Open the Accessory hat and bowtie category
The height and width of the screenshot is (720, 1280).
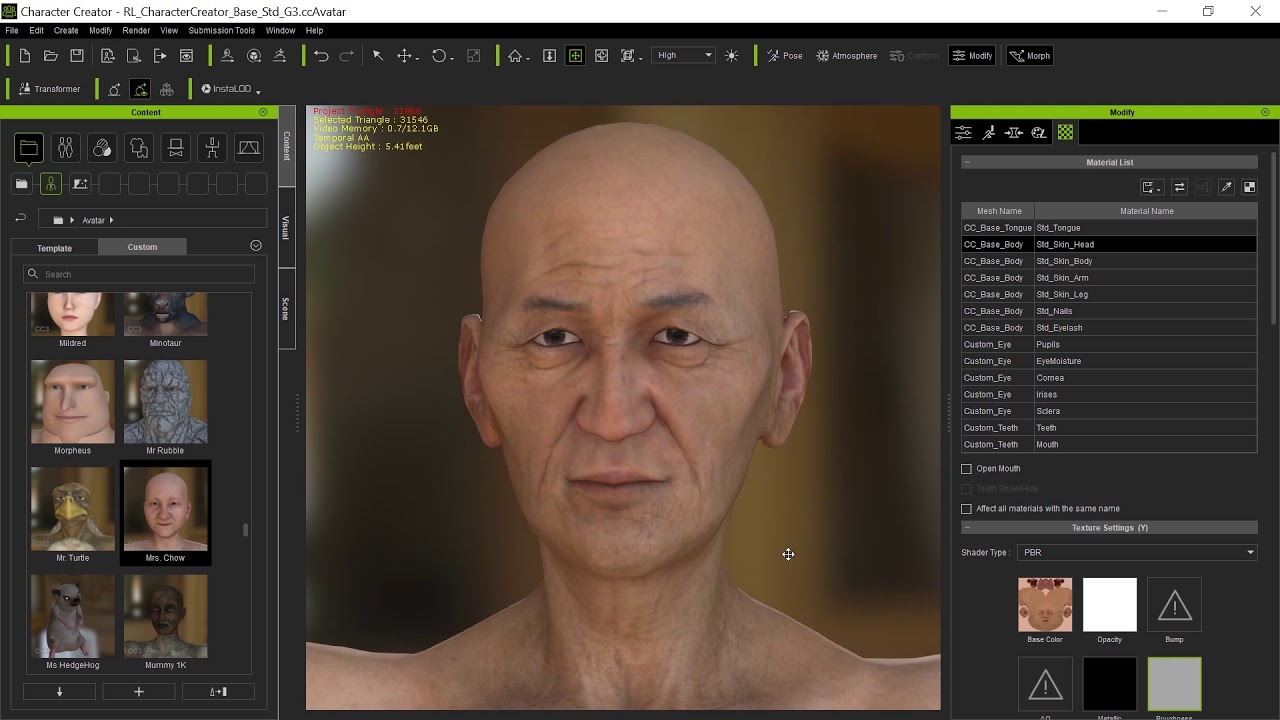175,148
